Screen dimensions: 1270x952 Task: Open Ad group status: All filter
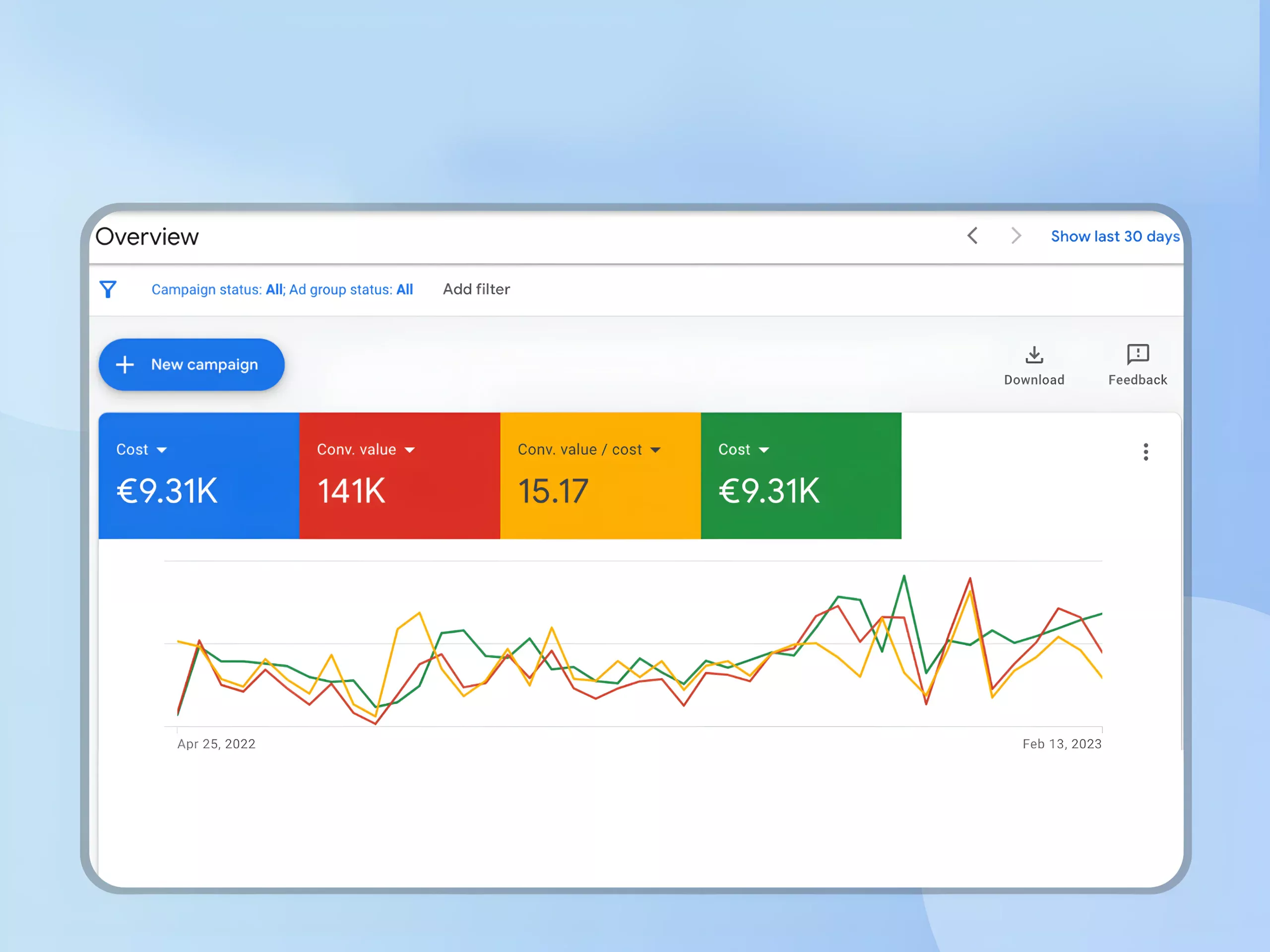(351, 290)
